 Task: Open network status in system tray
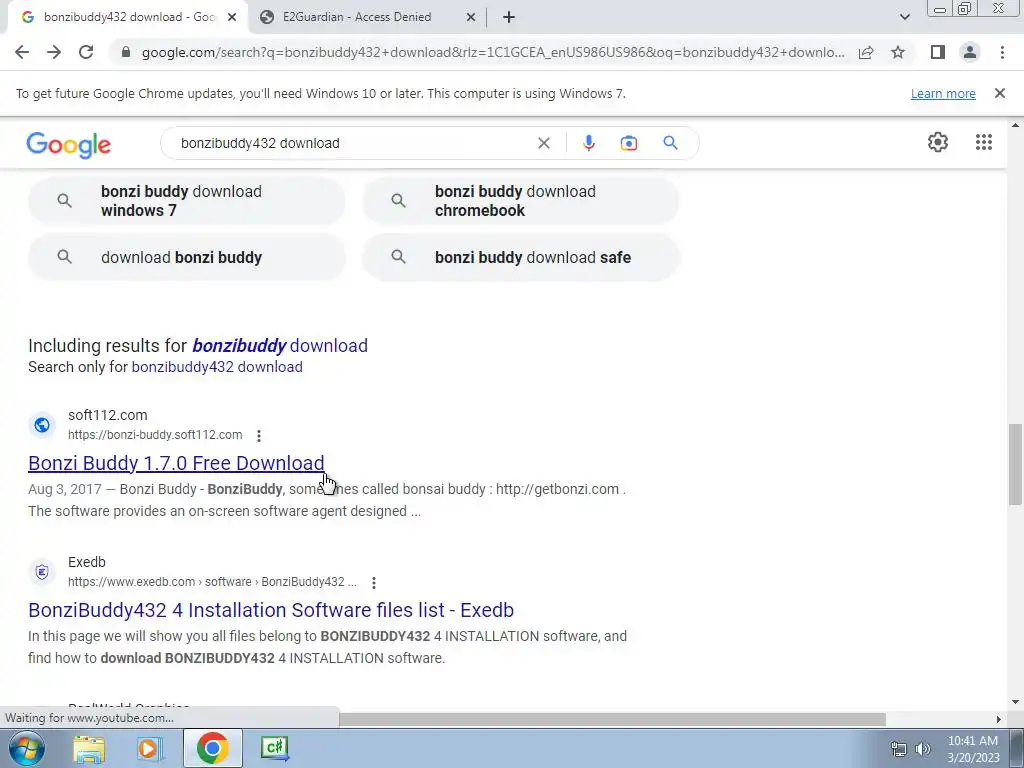pyautogui.click(x=899, y=749)
